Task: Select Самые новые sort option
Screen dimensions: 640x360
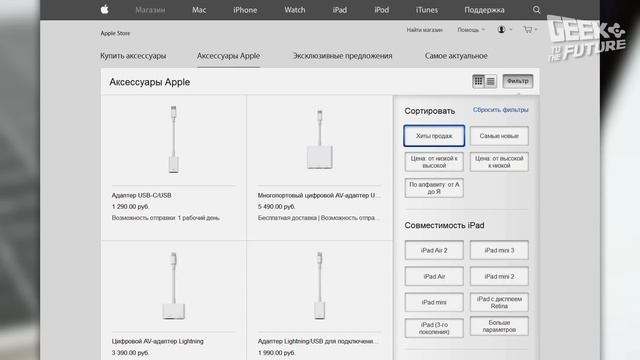Action: click(499, 136)
